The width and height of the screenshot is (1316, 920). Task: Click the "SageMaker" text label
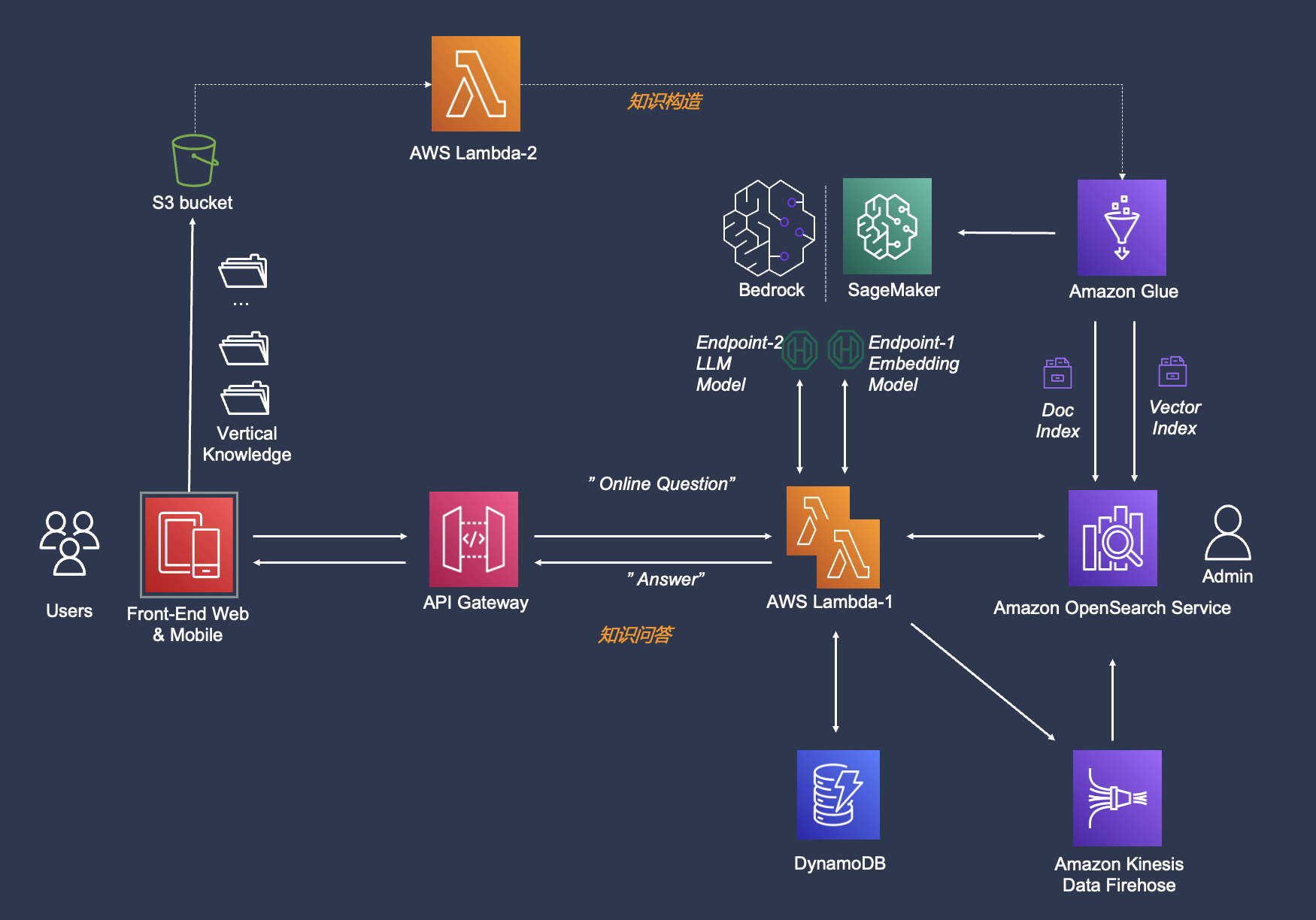click(x=894, y=290)
